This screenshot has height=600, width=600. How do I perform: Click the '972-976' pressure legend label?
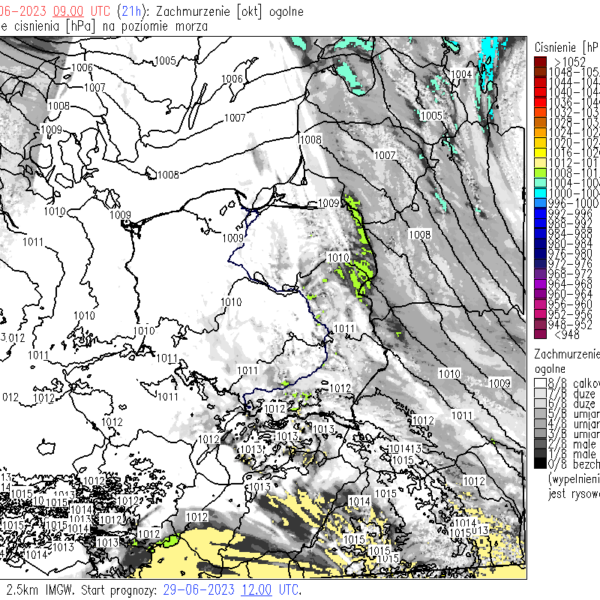[x=570, y=264]
